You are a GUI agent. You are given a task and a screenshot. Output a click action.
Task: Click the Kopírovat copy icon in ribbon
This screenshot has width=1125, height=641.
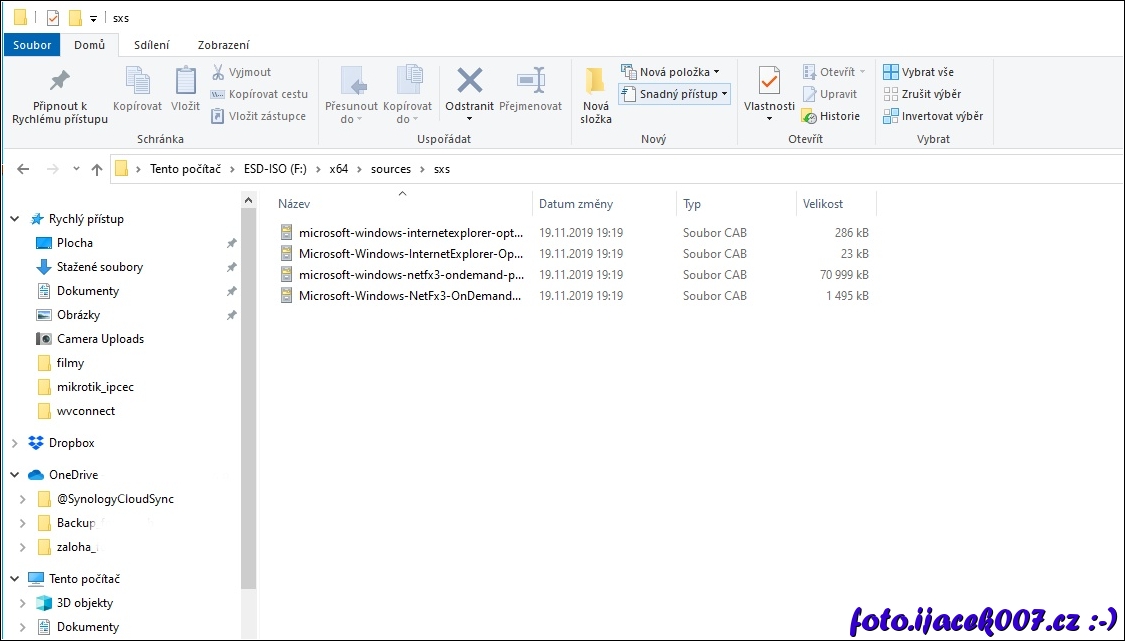tap(137, 82)
